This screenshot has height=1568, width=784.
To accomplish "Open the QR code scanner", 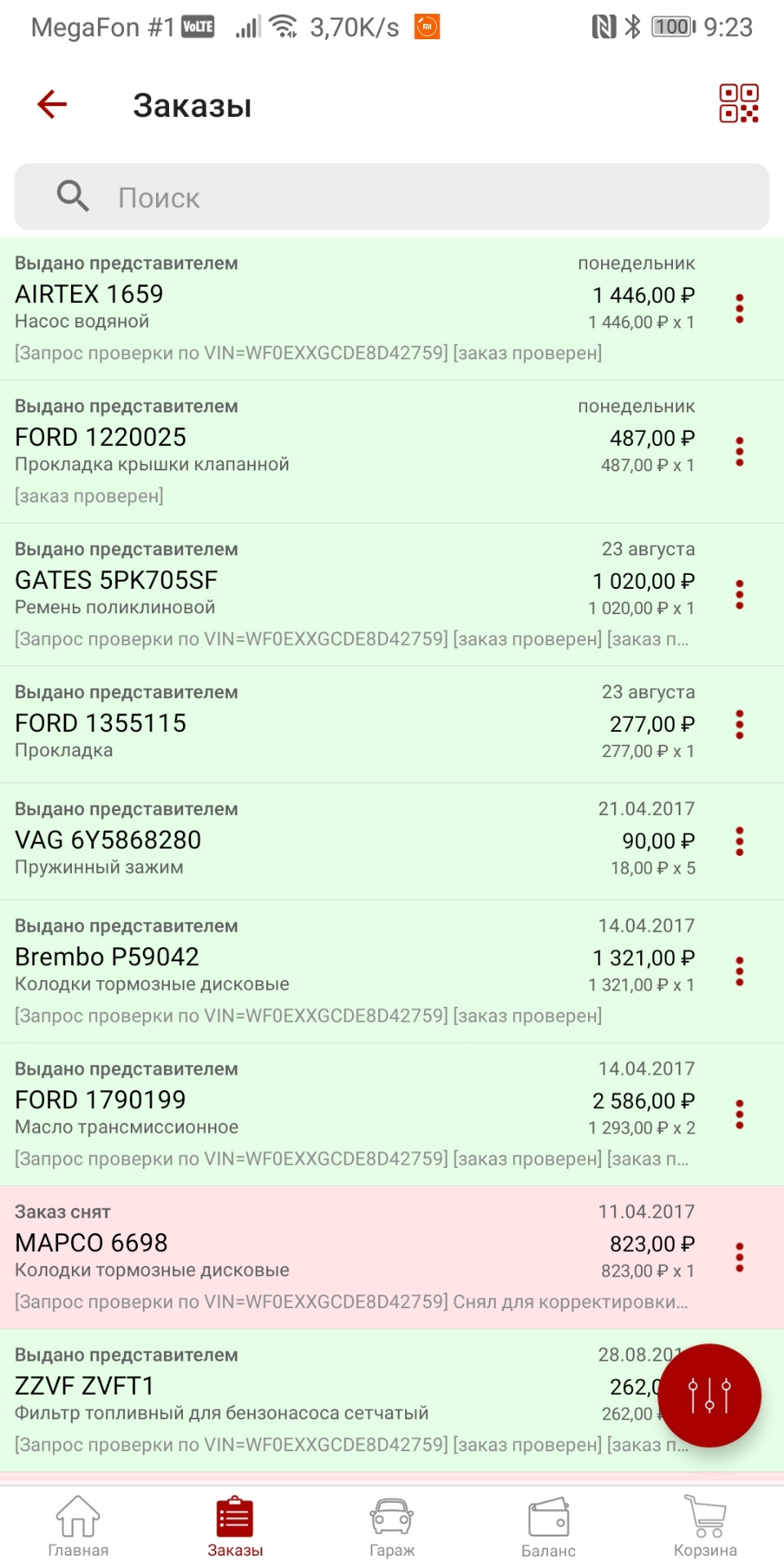I will click(x=738, y=104).
